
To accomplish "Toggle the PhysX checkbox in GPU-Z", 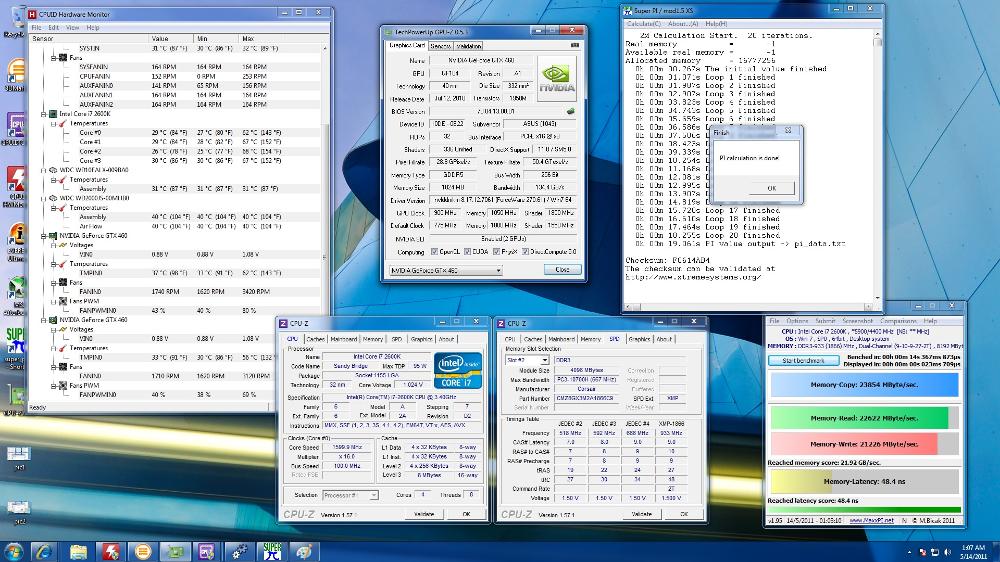I will 496,252.
